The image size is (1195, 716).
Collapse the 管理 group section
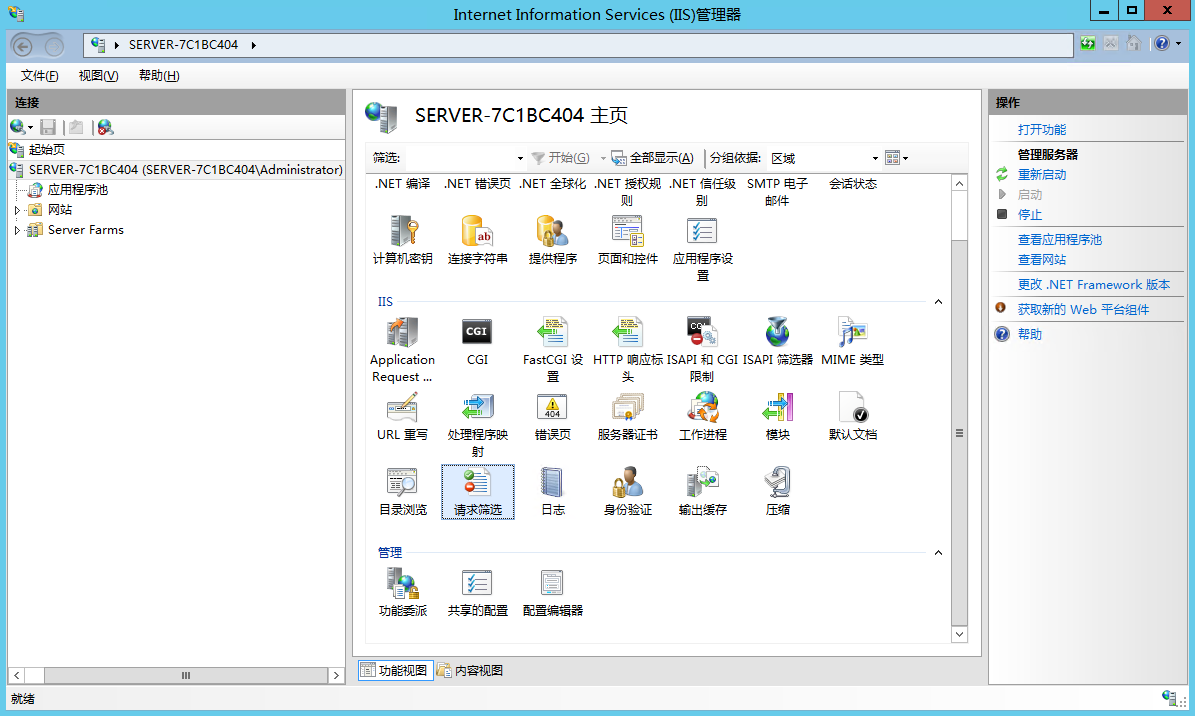[938, 553]
